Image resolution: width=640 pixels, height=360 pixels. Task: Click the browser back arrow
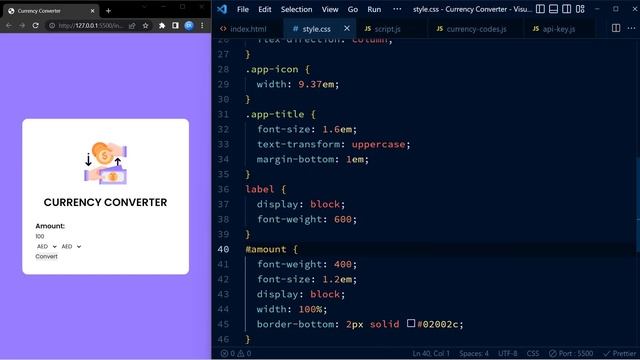[x=9, y=25]
